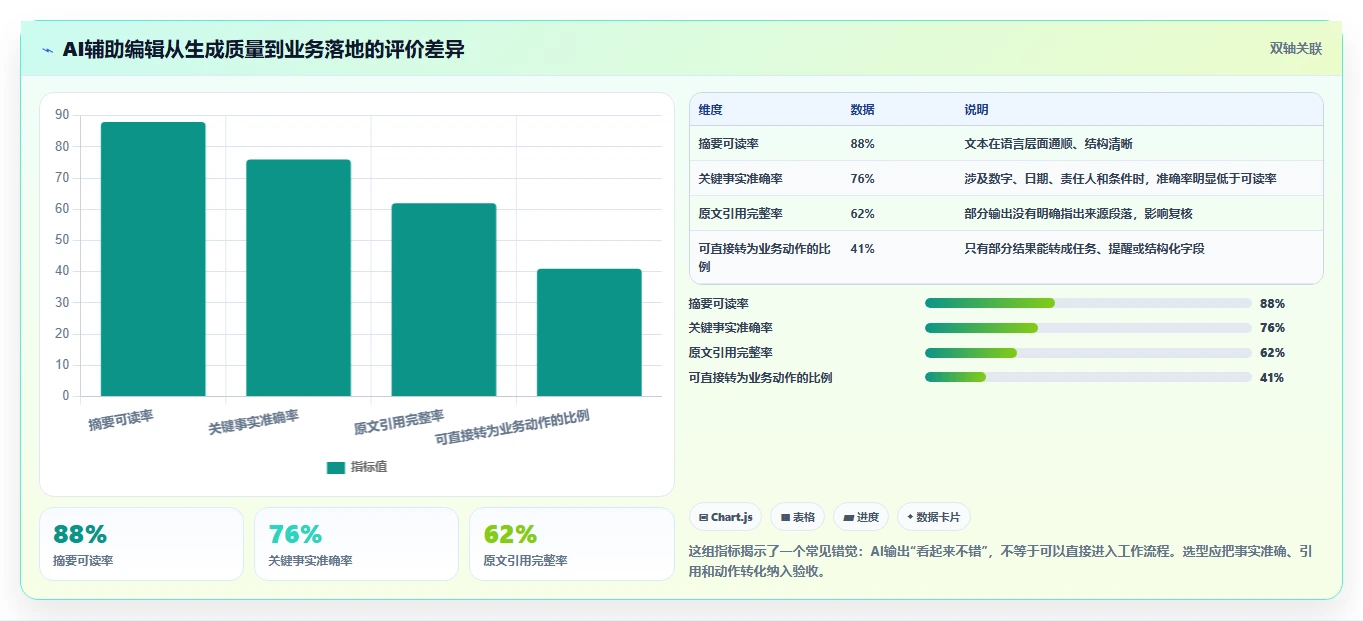Click progress label 原文引用完整率

click(731, 353)
